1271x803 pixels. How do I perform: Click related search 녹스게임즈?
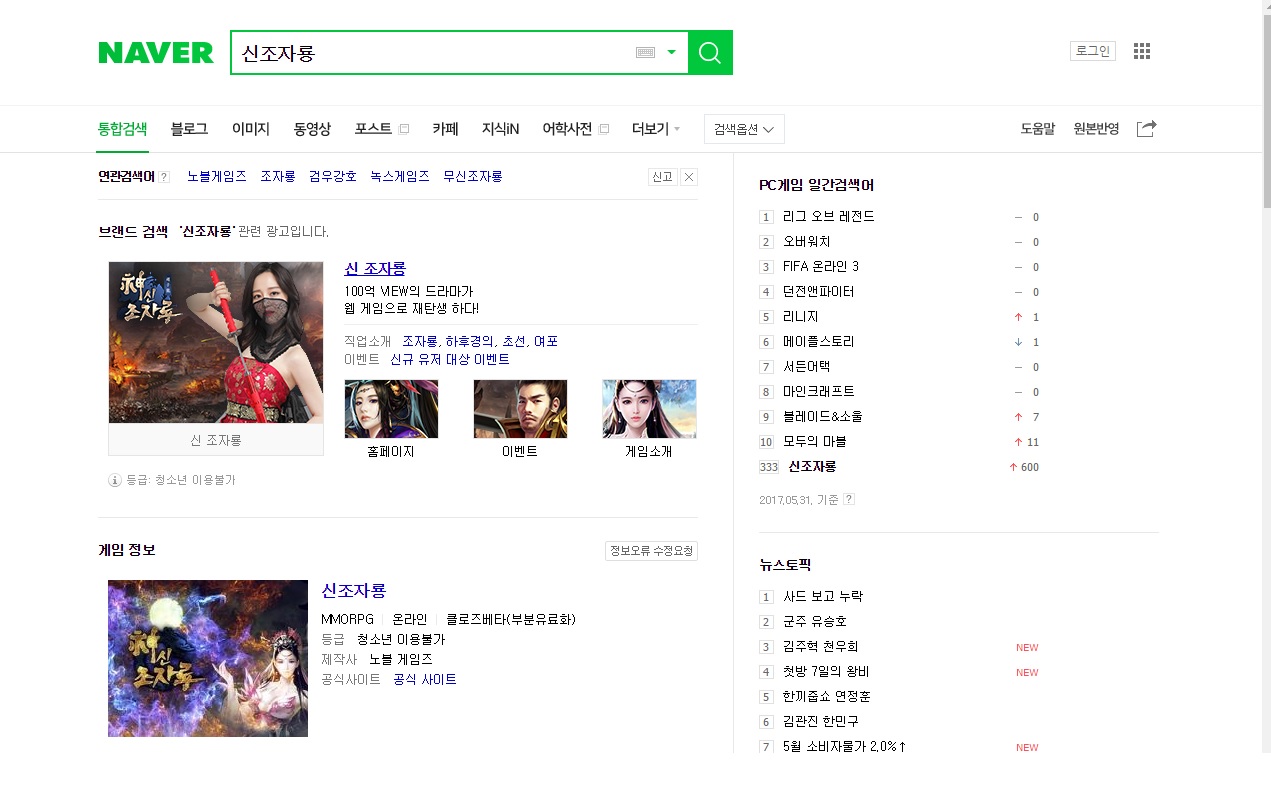[x=400, y=176]
